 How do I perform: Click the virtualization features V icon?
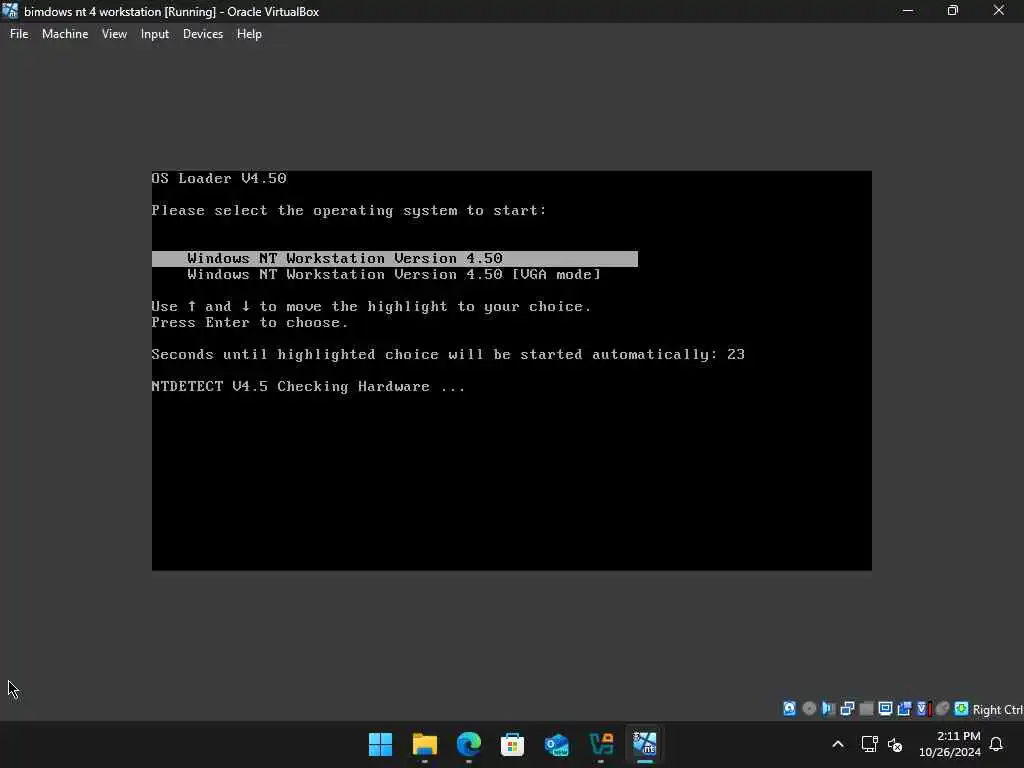(923, 709)
